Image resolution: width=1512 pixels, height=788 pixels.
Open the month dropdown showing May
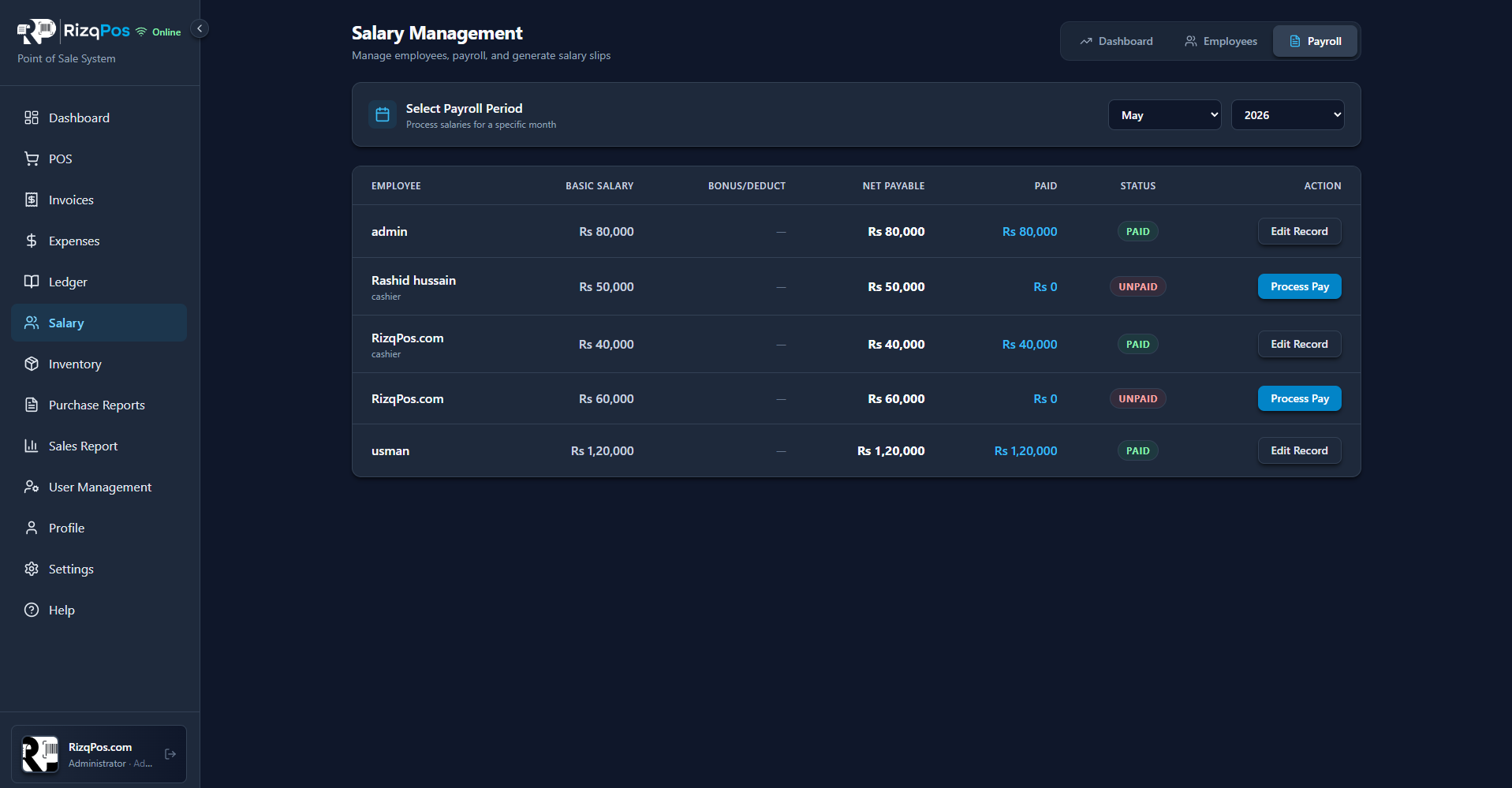pos(1164,115)
